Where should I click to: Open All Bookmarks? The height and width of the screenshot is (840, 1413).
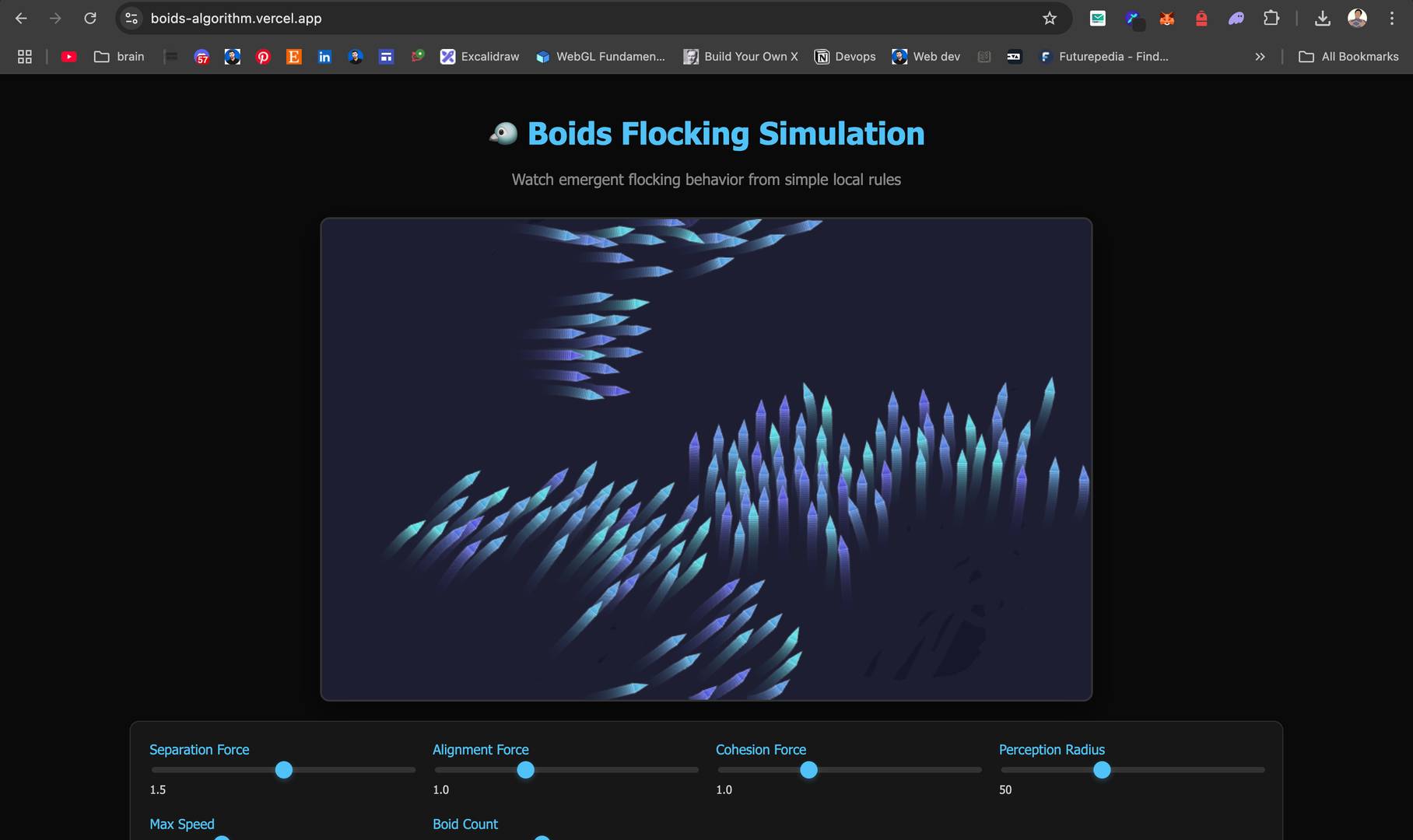[x=1348, y=56]
